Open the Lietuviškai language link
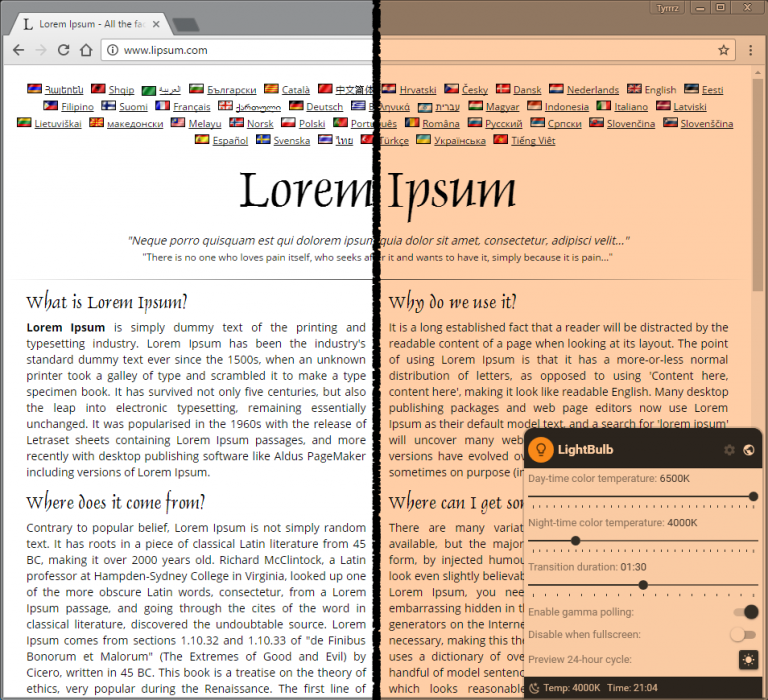Screen dimensions: 768x700 click(58, 123)
